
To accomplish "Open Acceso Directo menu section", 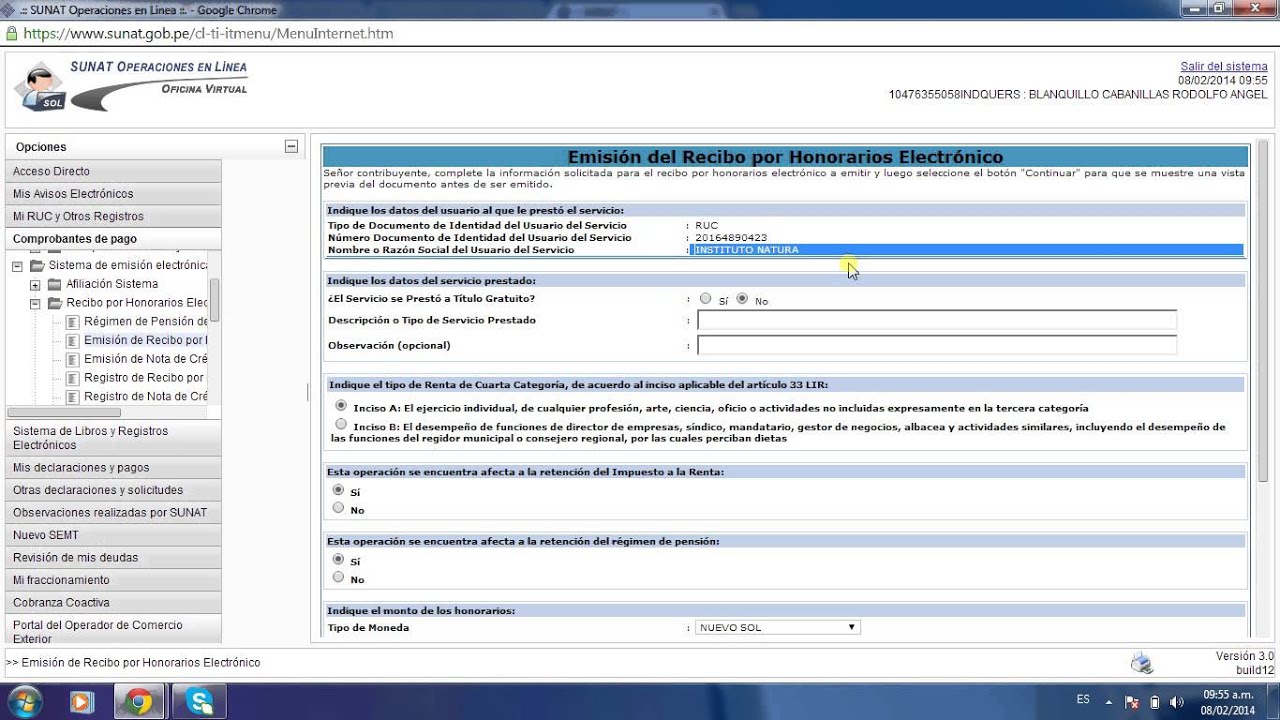I will coord(113,171).
